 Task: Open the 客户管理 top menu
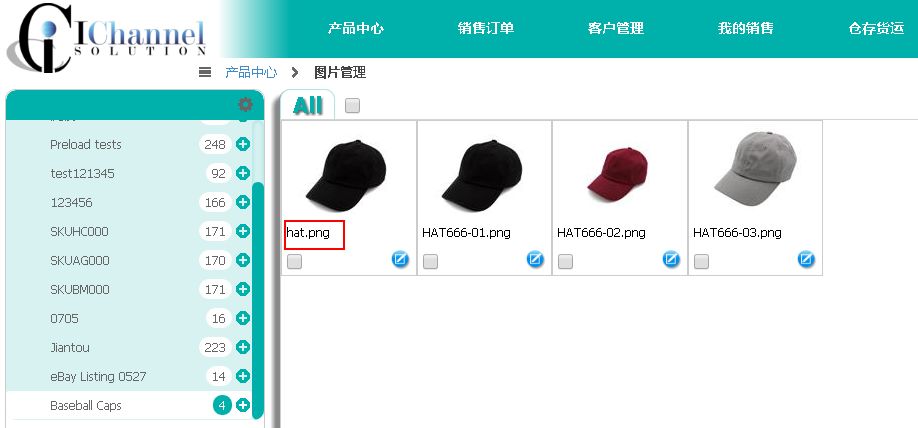click(x=616, y=28)
